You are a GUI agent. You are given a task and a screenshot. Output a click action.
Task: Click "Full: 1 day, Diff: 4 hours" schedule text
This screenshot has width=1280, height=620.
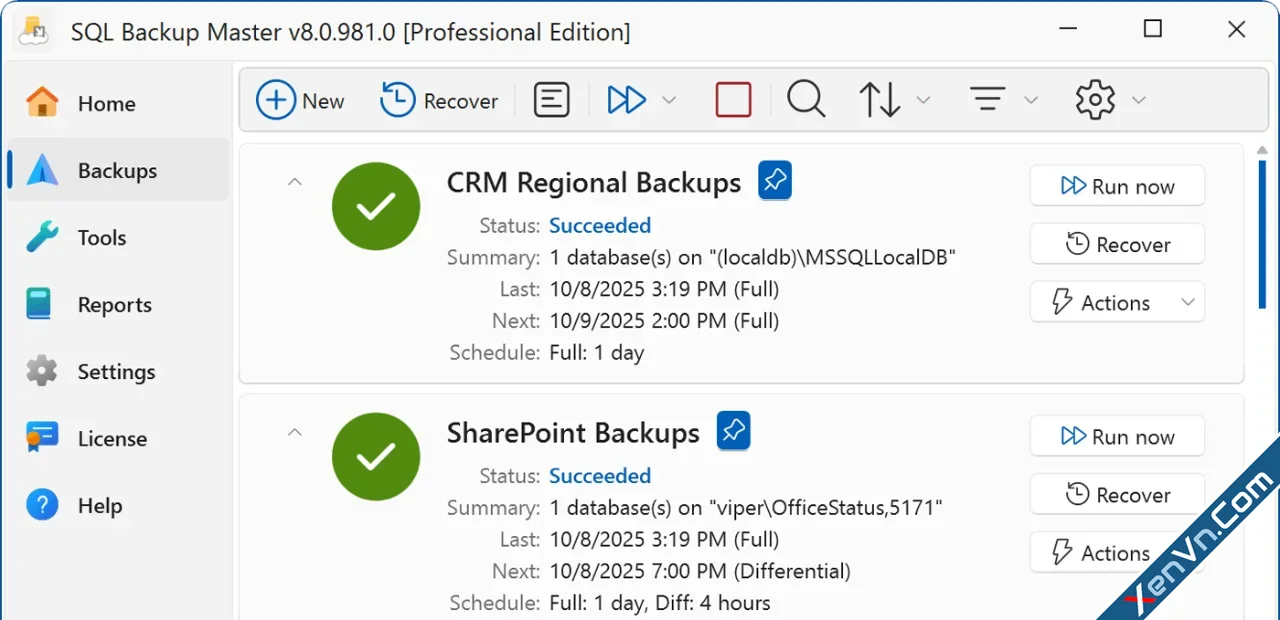pyautogui.click(x=660, y=603)
